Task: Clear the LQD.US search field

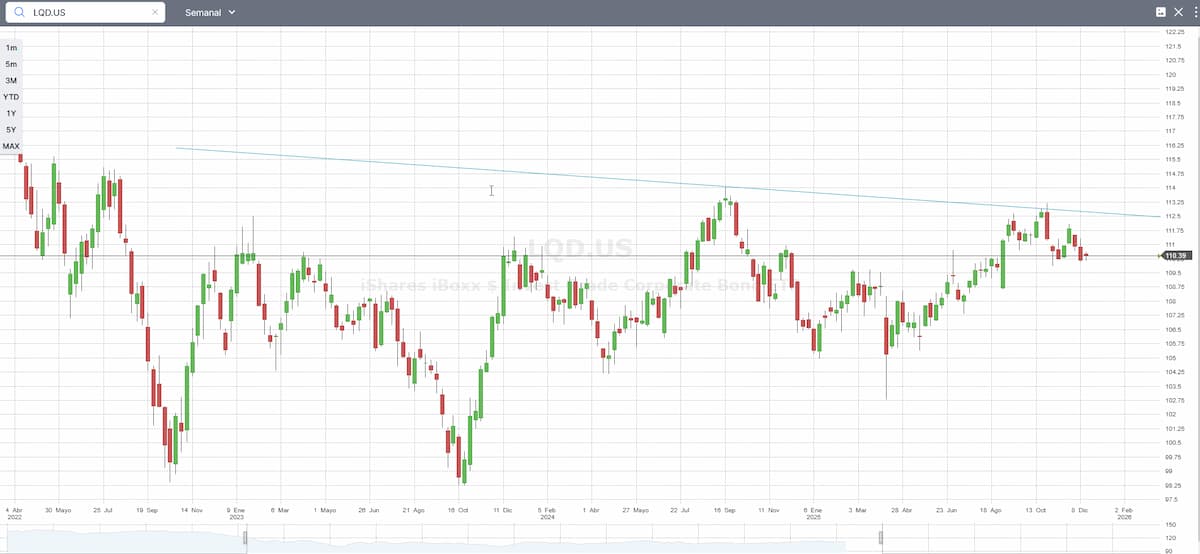Action: click(155, 12)
